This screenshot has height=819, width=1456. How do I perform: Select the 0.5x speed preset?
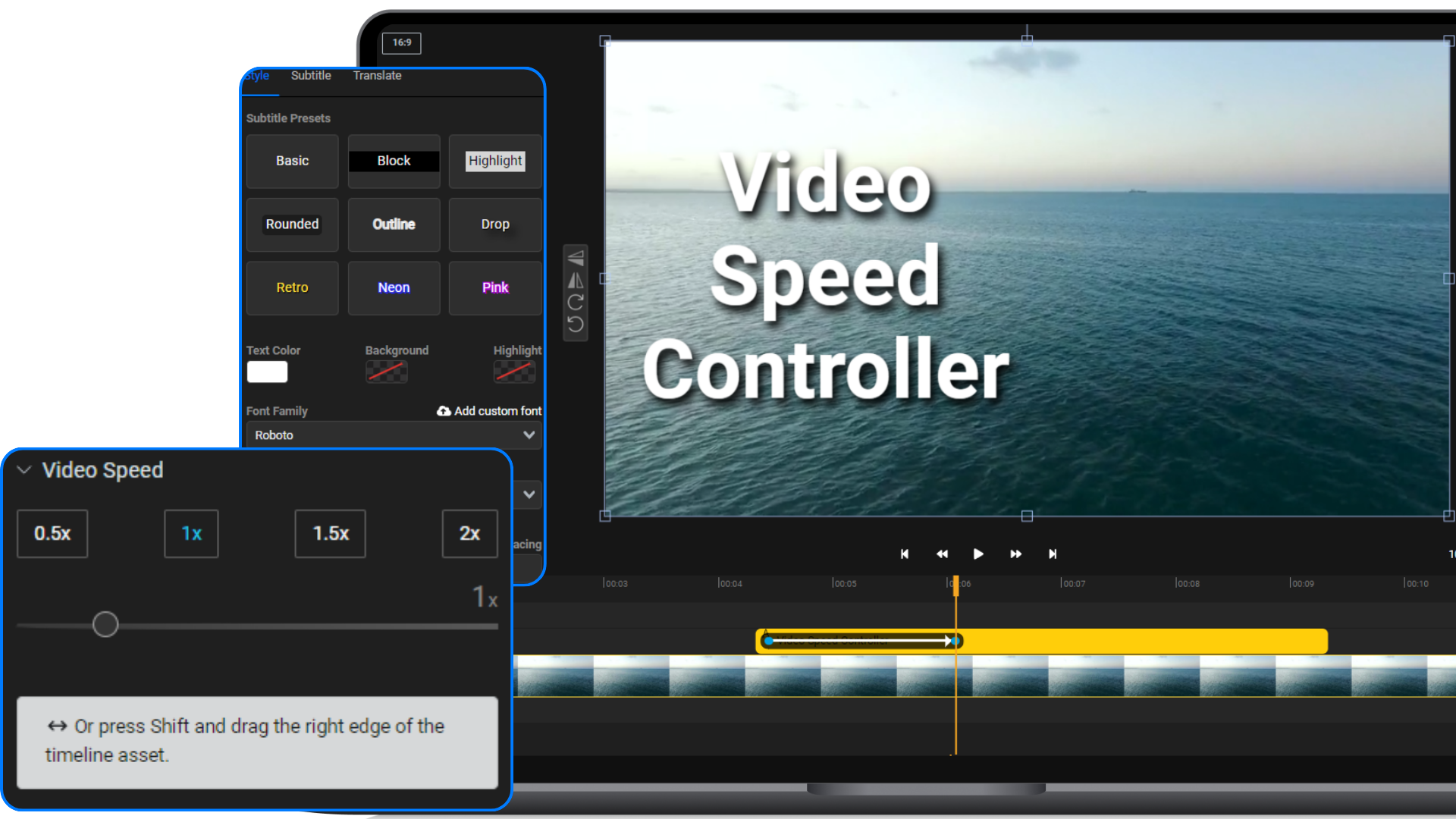52,533
